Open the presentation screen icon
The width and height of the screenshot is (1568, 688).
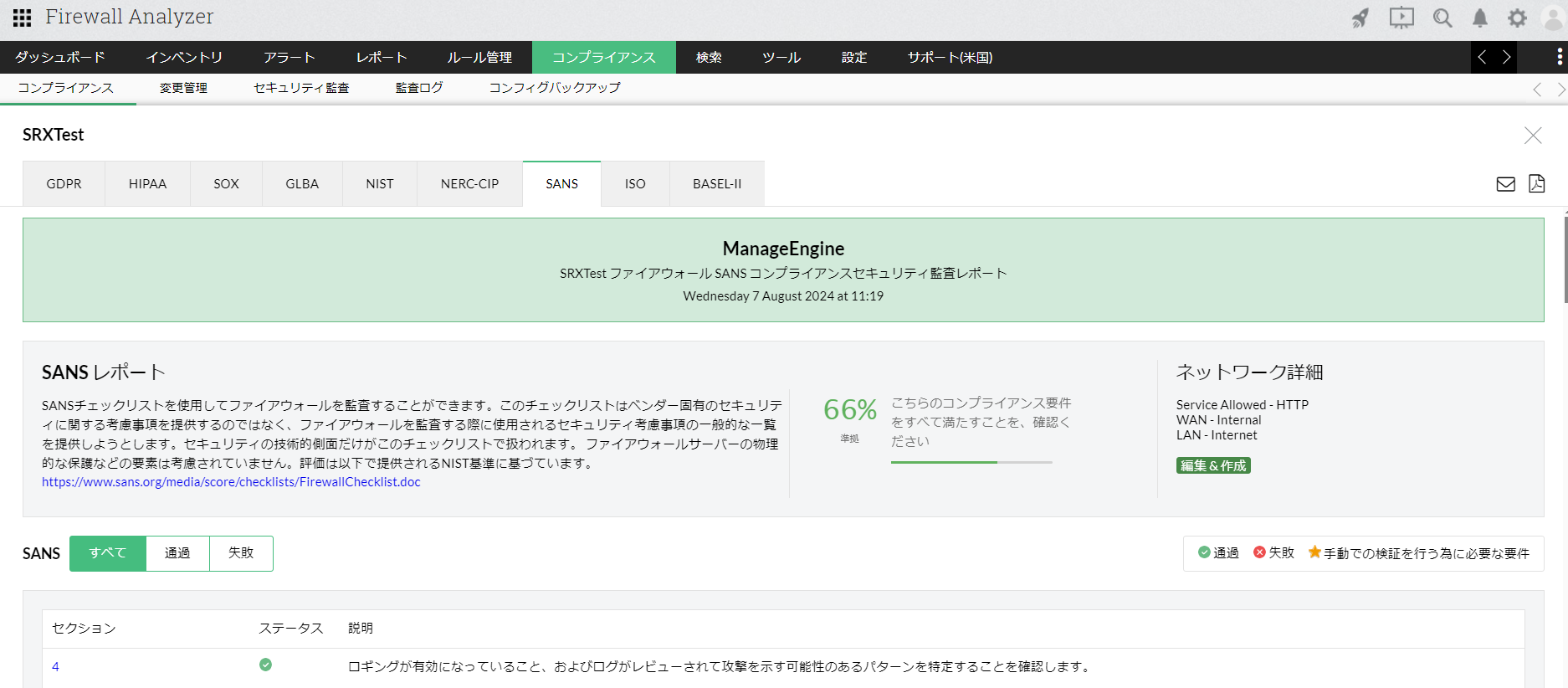tap(1401, 18)
